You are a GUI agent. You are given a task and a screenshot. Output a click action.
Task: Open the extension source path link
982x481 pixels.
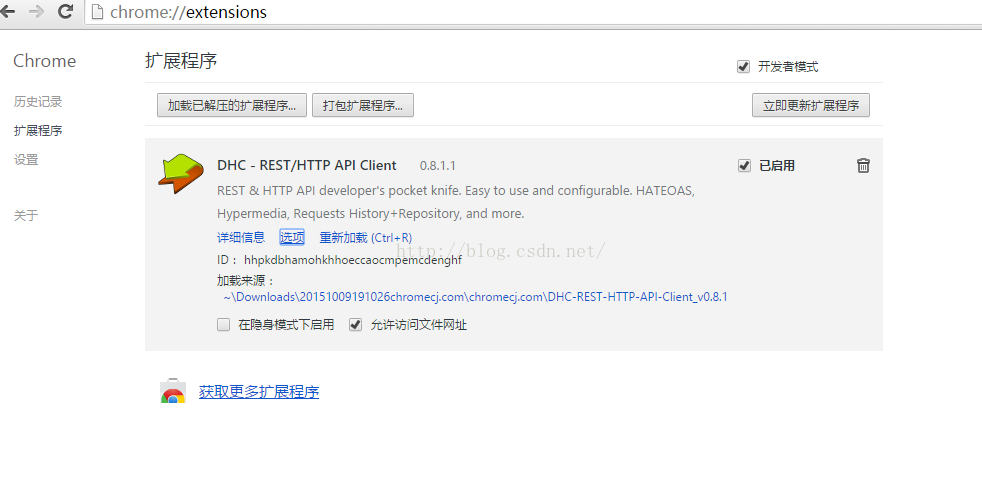[475, 297]
